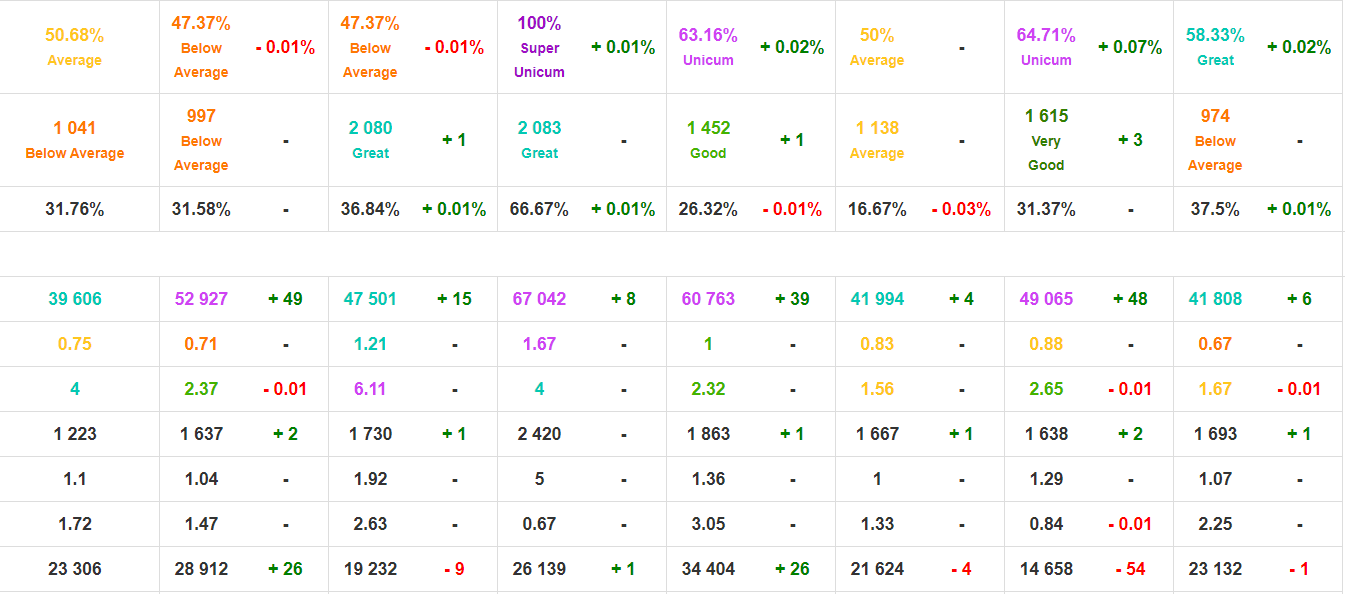Click the 974 Below Average rating
Viewport: 1345px width, 594px height.
click(x=1215, y=140)
